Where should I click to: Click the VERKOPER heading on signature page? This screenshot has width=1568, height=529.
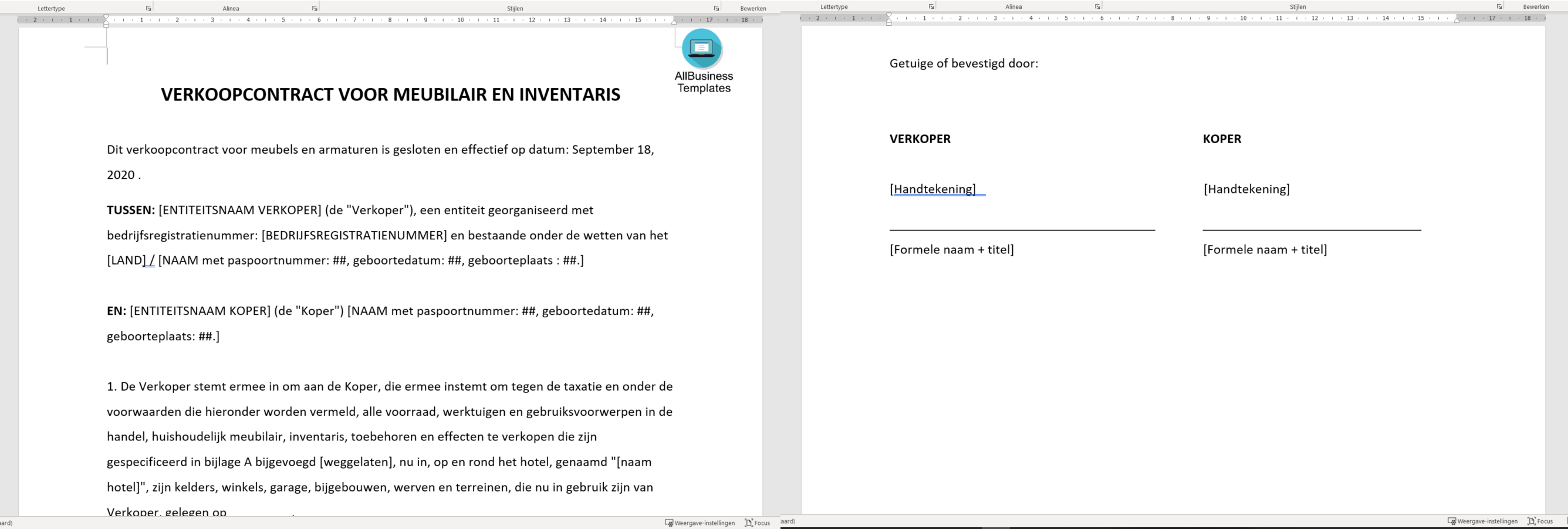point(920,138)
